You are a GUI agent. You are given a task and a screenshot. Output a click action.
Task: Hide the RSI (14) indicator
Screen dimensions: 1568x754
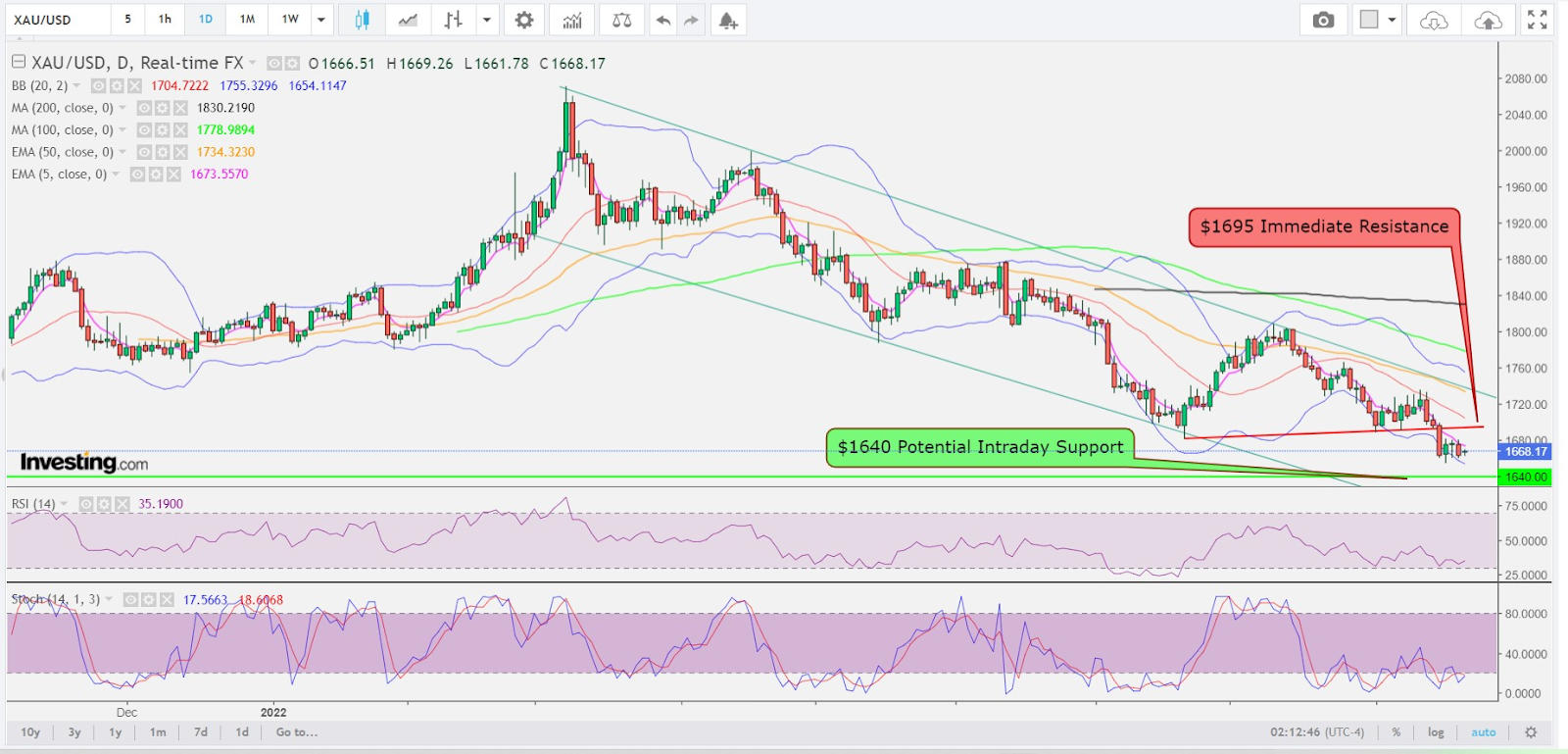tap(86, 504)
